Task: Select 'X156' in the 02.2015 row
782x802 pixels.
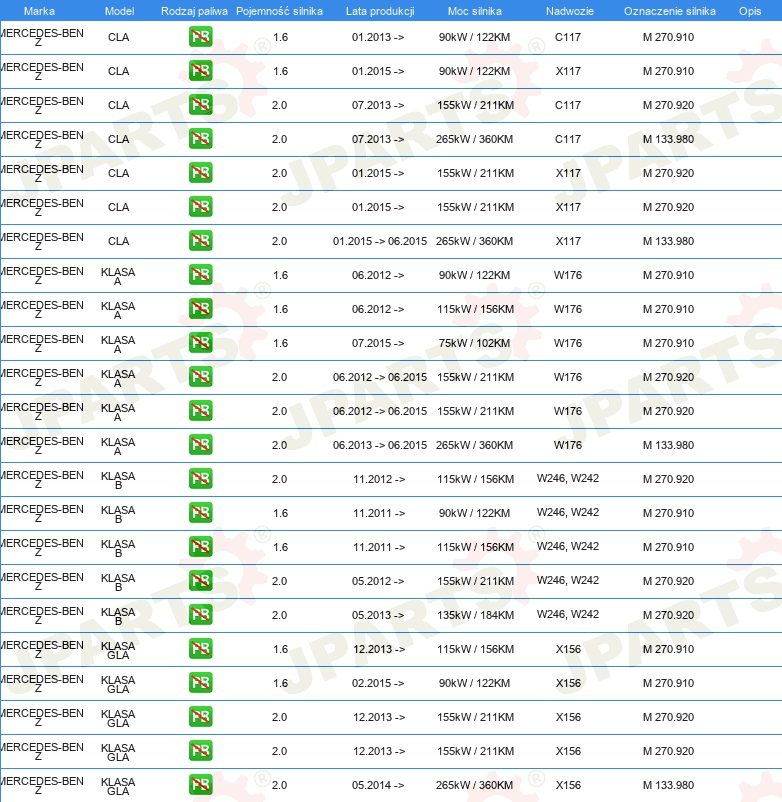Action: tap(568, 683)
